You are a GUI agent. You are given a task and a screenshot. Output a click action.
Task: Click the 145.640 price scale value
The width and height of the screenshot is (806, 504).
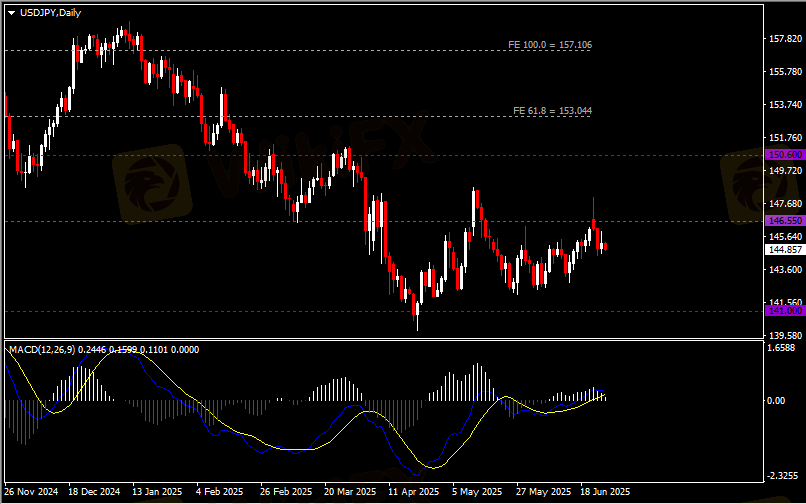tap(785, 237)
